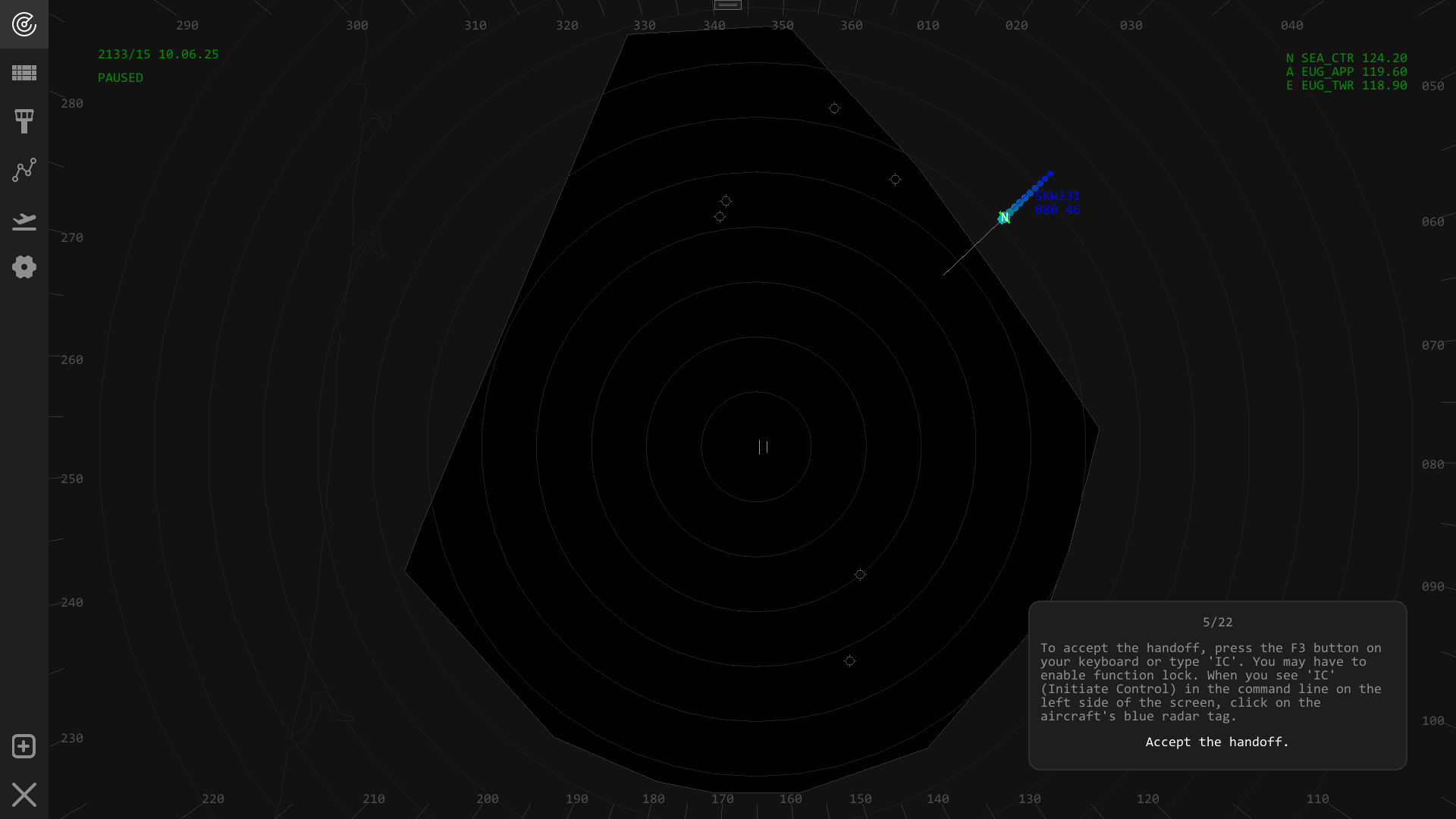Click the 270 compass heading label
This screenshot has width=1456, height=819.
pyautogui.click(x=72, y=238)
